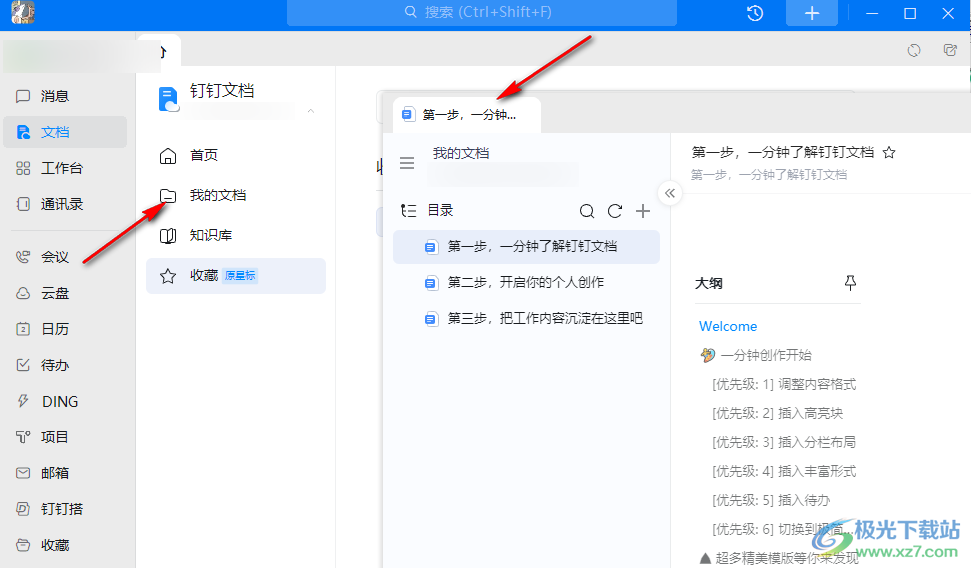This screenshot has height=568, width=971.
Task: Click the history clock icon in title bar
Action: pyautogui.click(x=755, y=13)
